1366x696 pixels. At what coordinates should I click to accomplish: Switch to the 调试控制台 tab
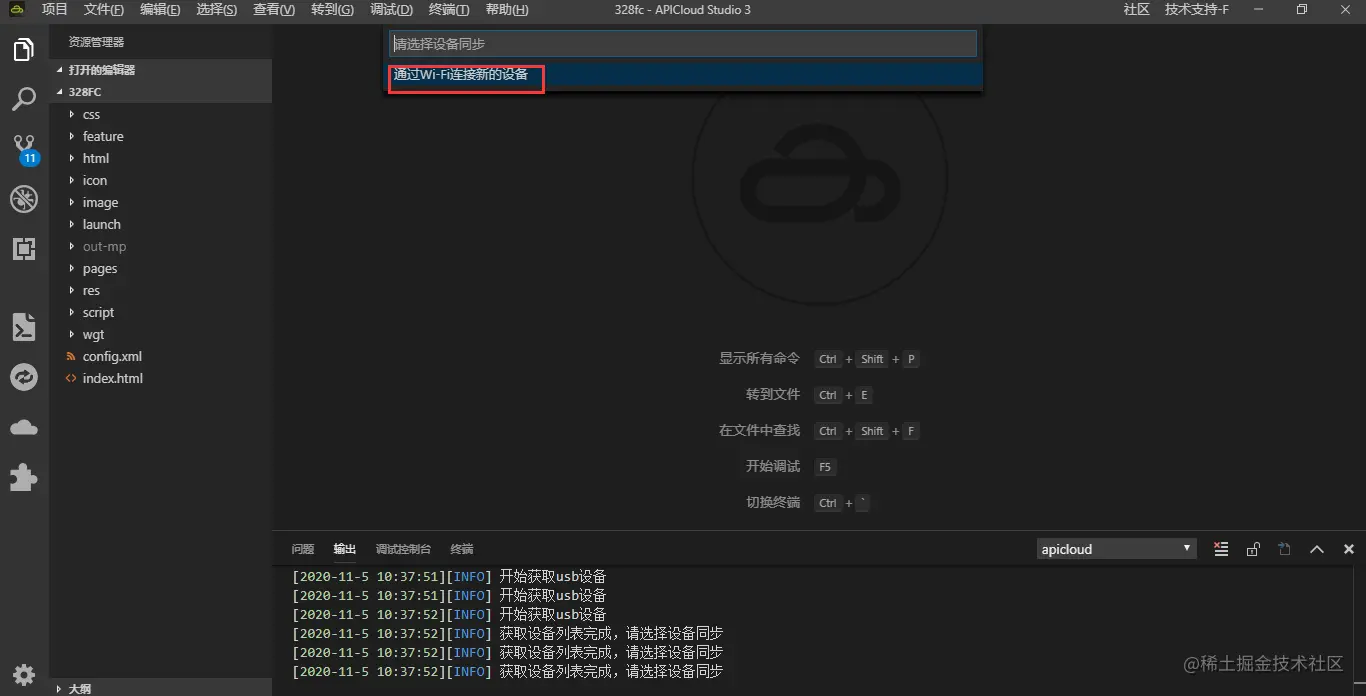tap(403, 549)
